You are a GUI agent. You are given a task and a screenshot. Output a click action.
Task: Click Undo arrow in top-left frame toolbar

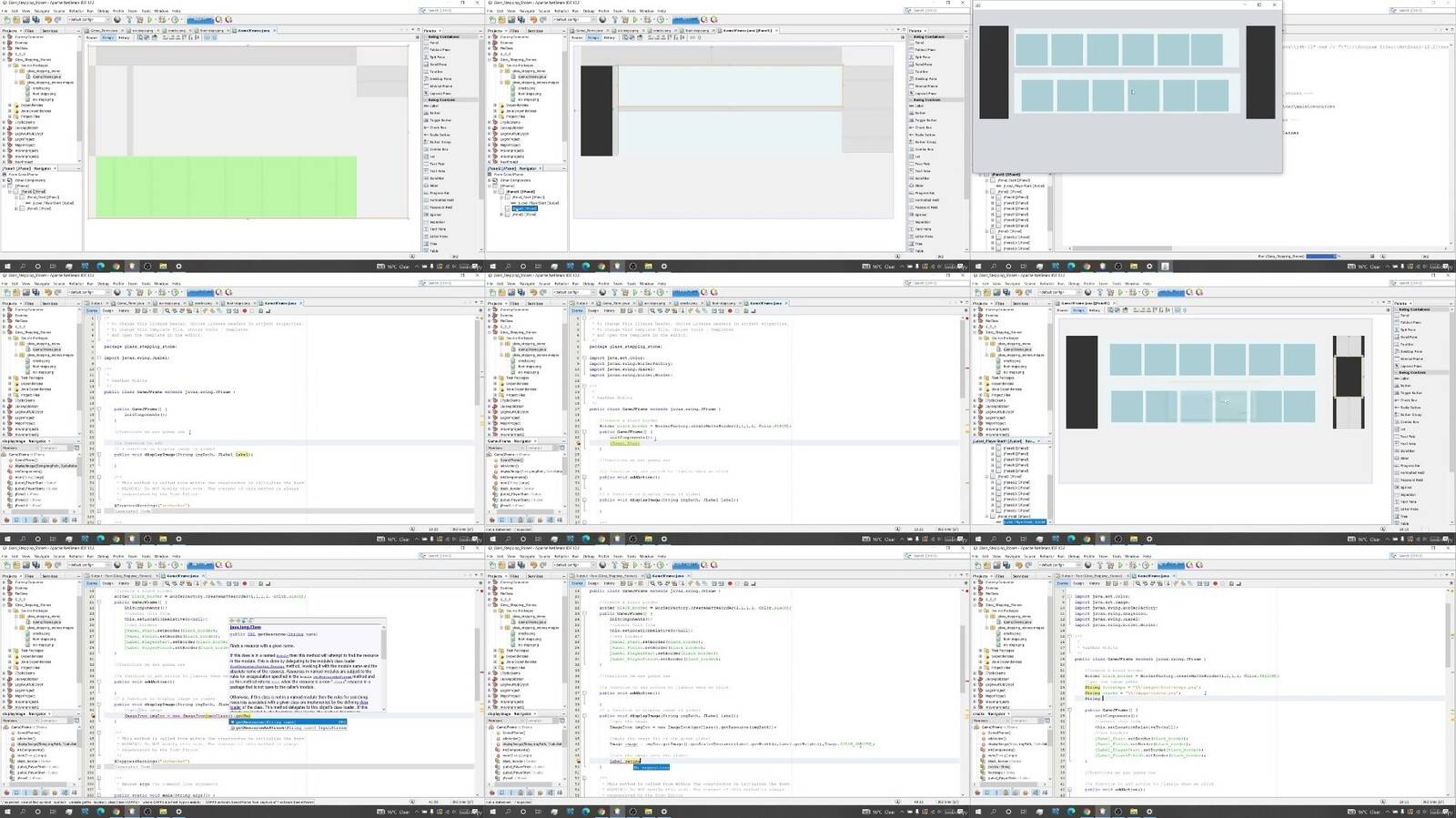tap(48, 19)
